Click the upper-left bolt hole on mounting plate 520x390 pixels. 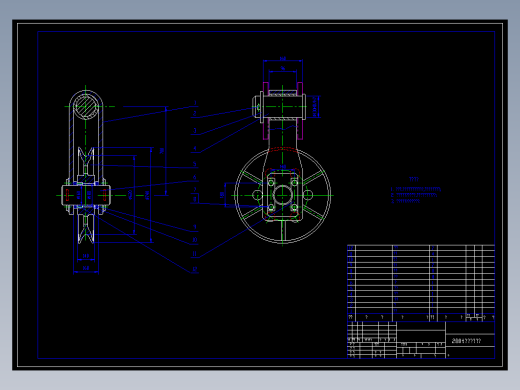point(271,182)
